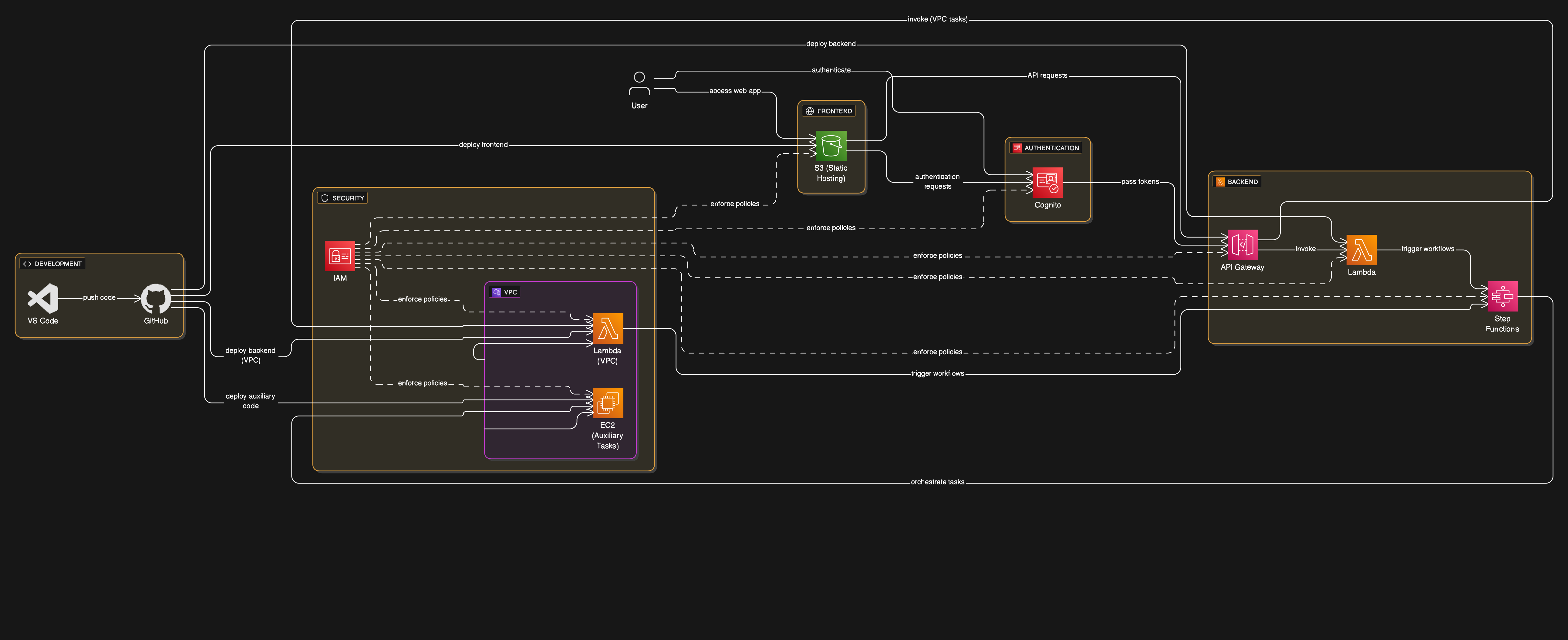The image size is (1568, 640).
Task: Select the Step Functions icon
Action: pos(1502,296)
